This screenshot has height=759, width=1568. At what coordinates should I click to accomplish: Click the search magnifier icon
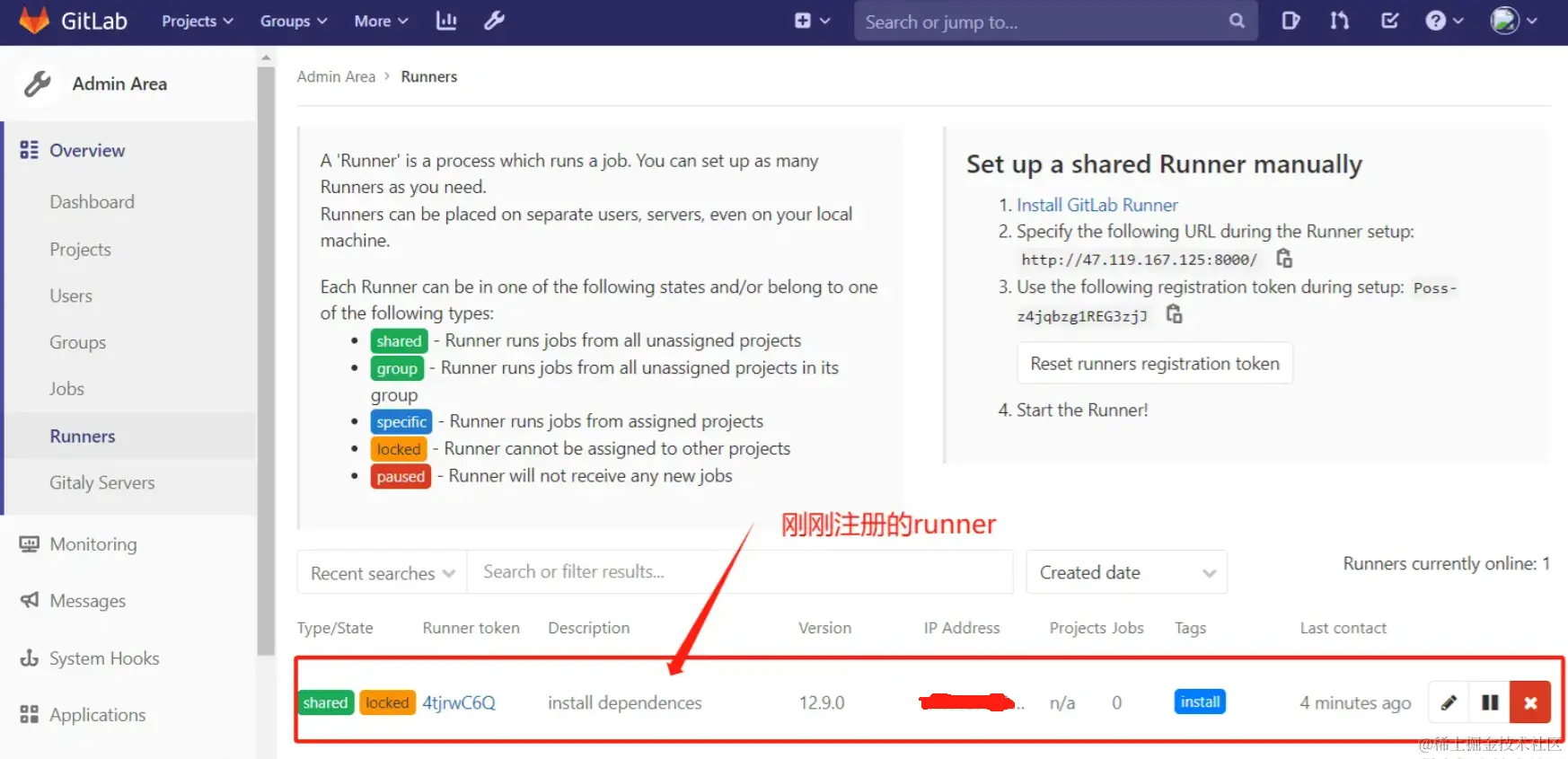[1237, 21]
